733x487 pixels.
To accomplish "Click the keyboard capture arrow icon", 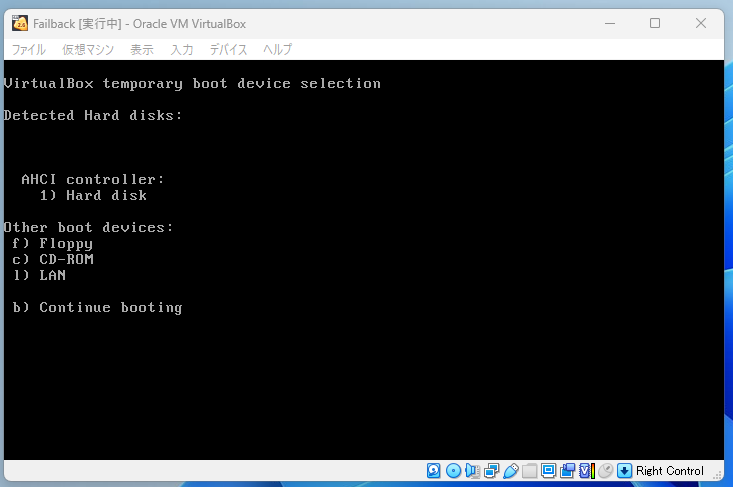I will pos(624,471).
